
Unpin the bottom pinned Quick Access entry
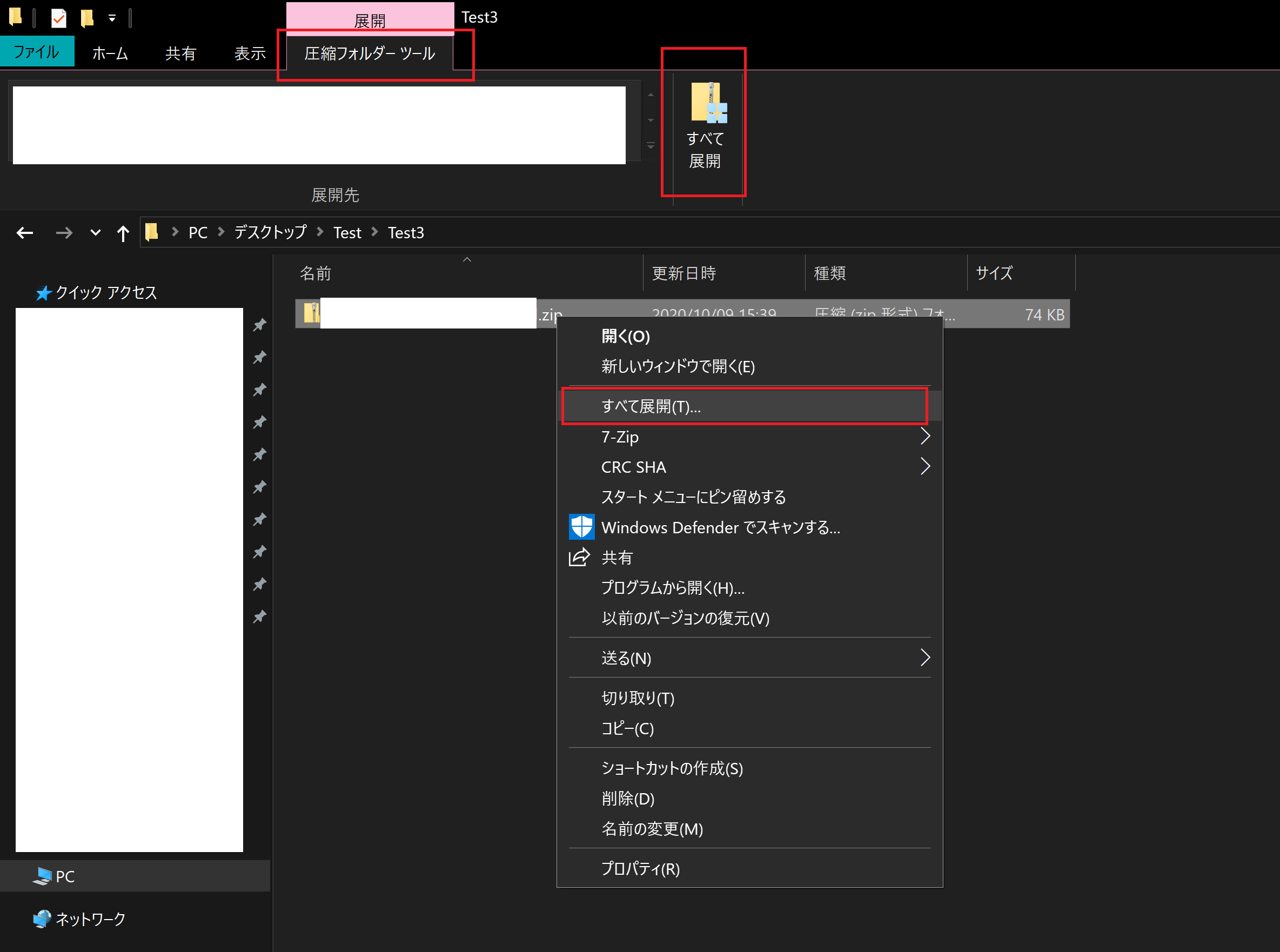point(259,616)
